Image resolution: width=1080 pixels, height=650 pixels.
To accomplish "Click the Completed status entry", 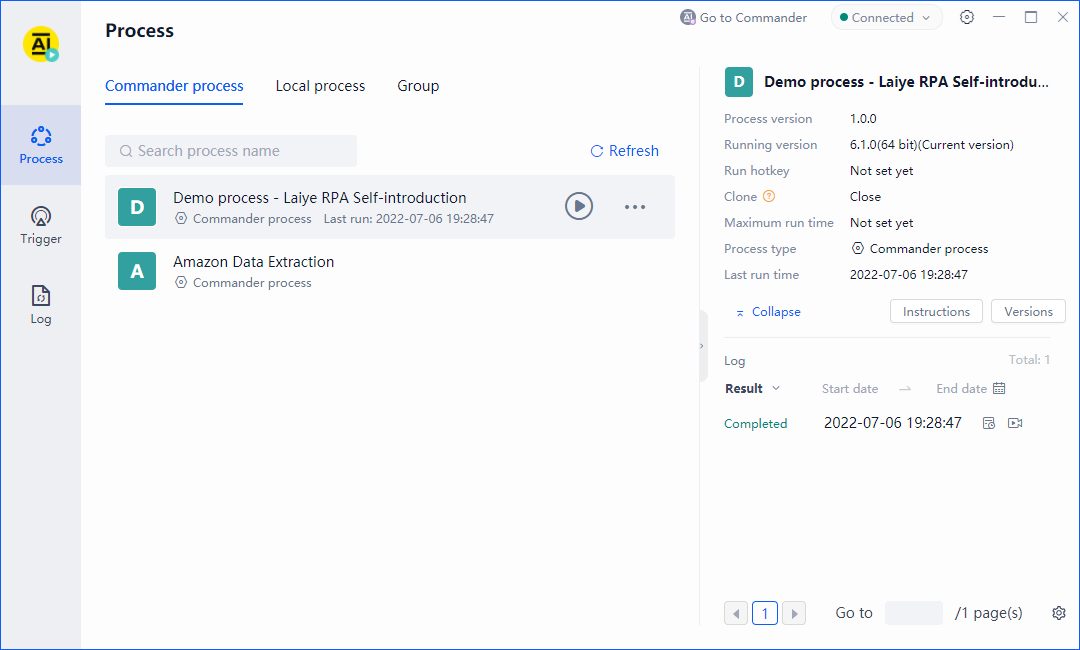I will tap(756, 423).
